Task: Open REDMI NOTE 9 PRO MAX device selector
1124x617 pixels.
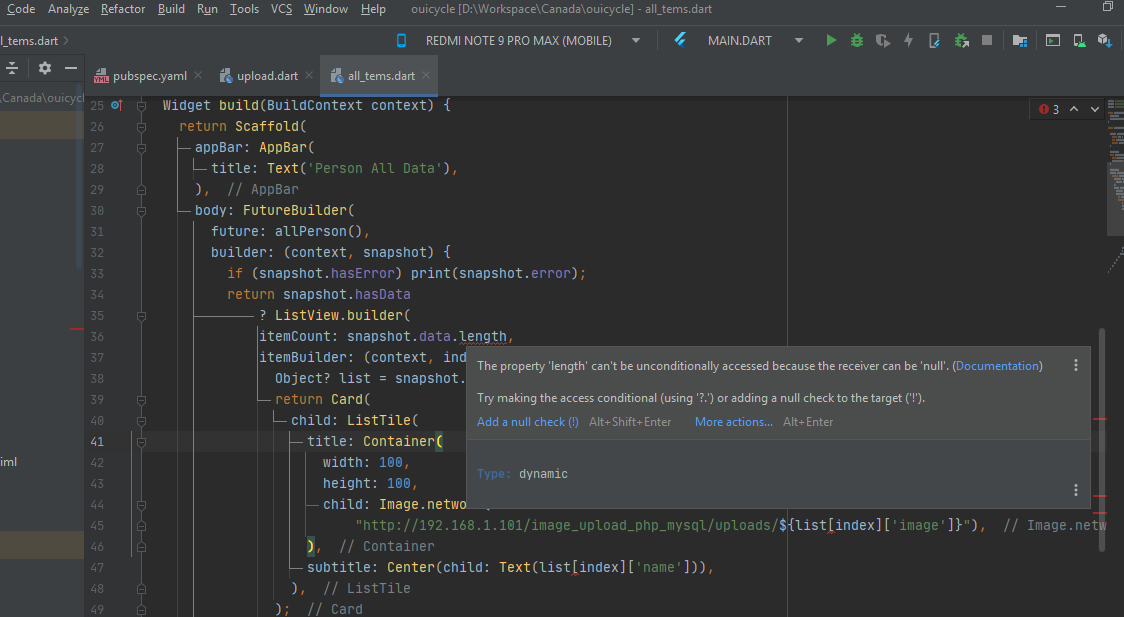Action: [x=519, y=41]
